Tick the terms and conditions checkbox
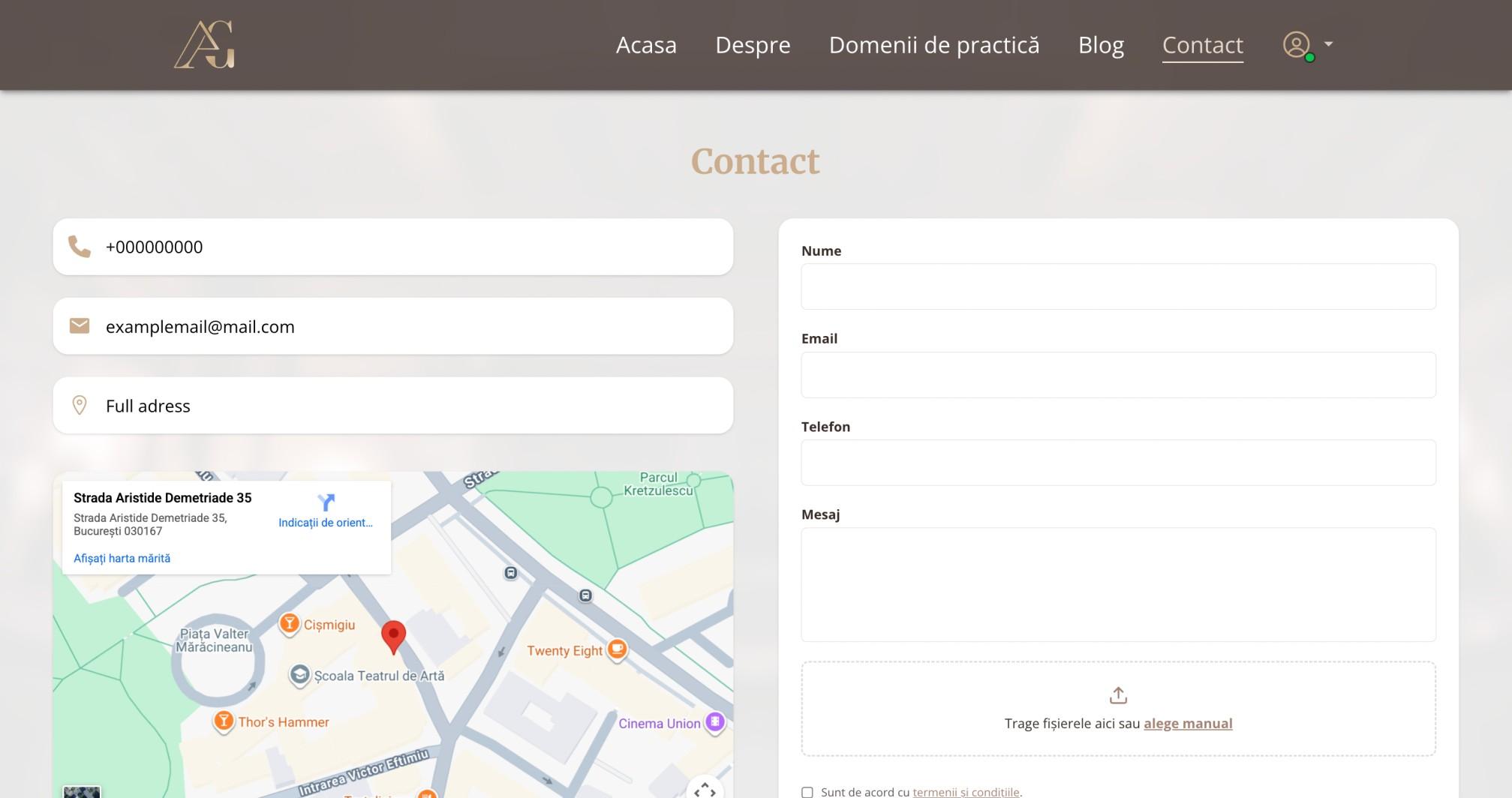The height and width of the screenshot is (798, 1512). click(x=807, y=792)
